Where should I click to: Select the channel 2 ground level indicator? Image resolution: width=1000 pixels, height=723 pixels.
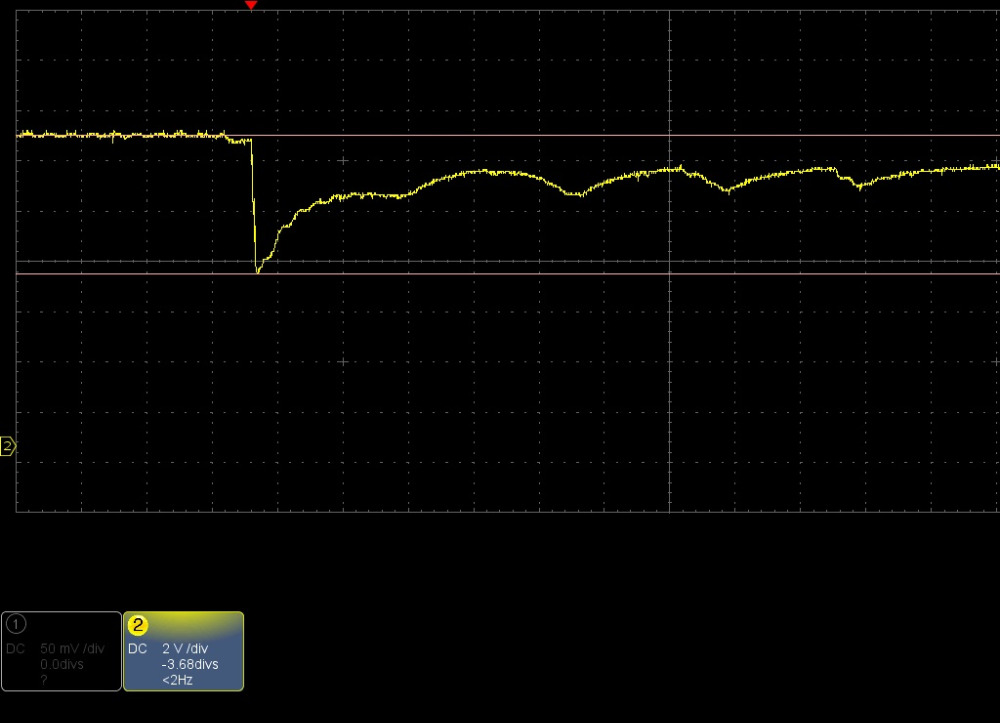(8, 446)
